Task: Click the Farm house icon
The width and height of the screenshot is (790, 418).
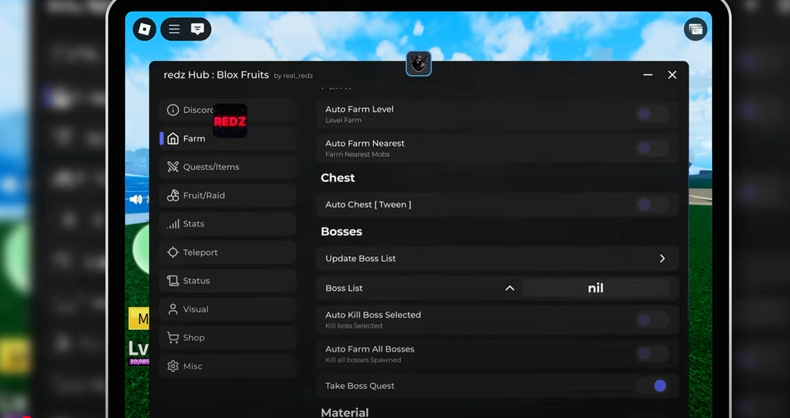Action: pos(173,138)
